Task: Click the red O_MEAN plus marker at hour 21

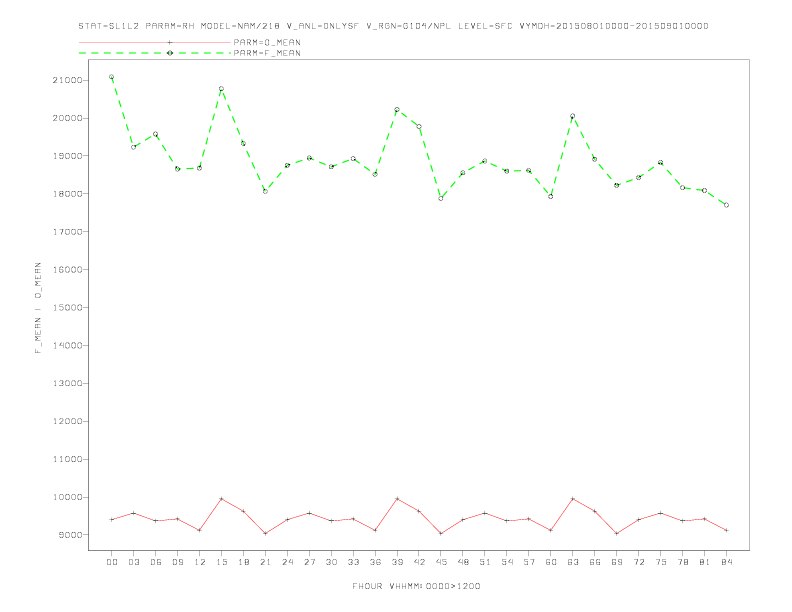Action: click(x=265, y=533)
